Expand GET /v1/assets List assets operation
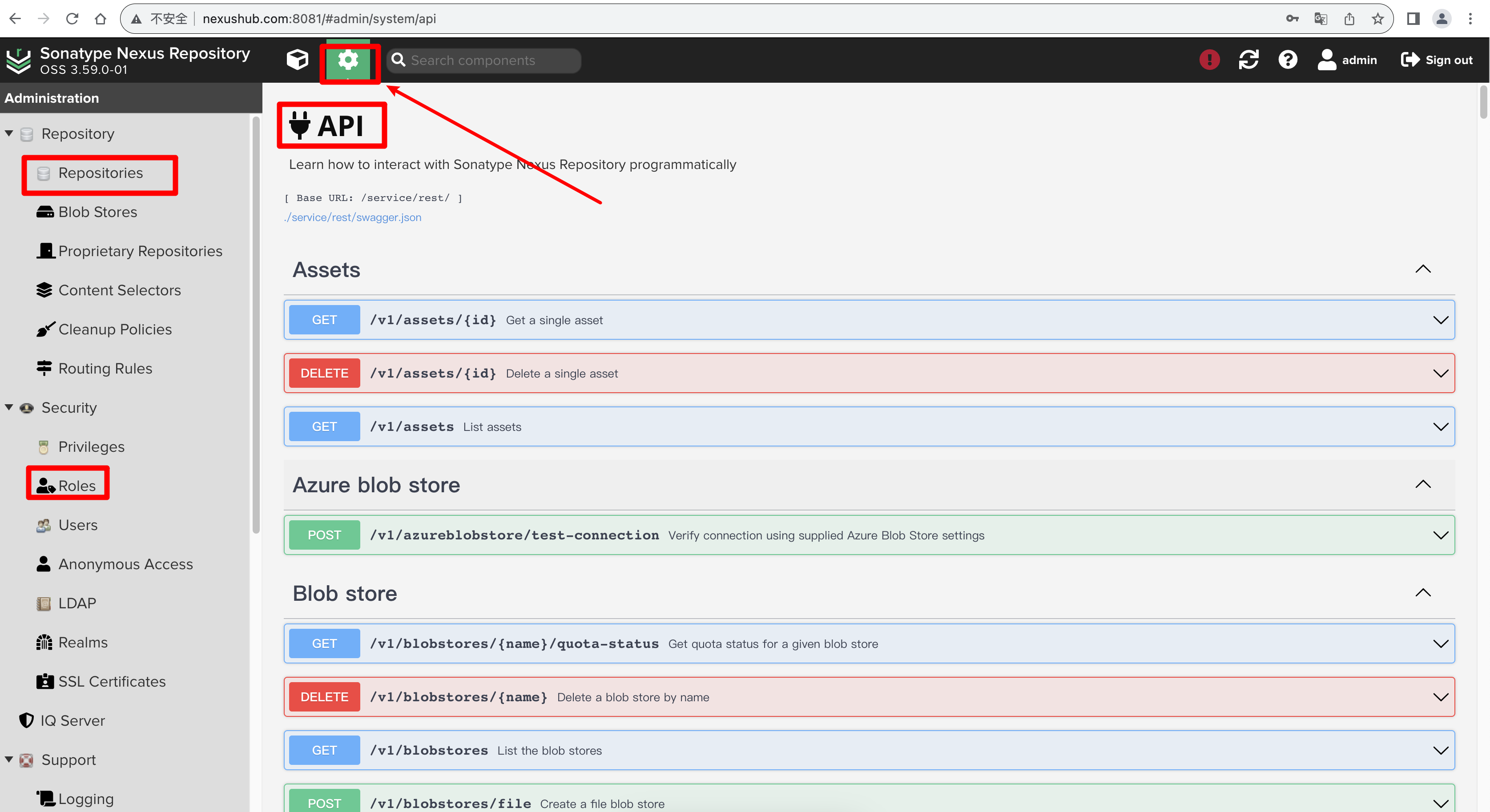 pos(869,426)
